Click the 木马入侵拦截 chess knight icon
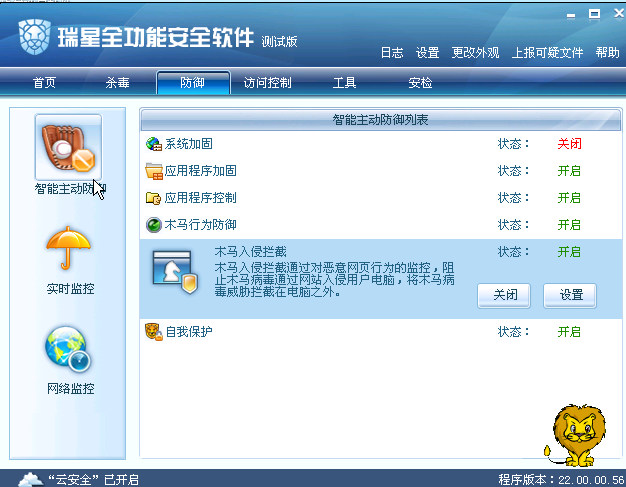This screenshot has height=487, width=626. [175, 272]
